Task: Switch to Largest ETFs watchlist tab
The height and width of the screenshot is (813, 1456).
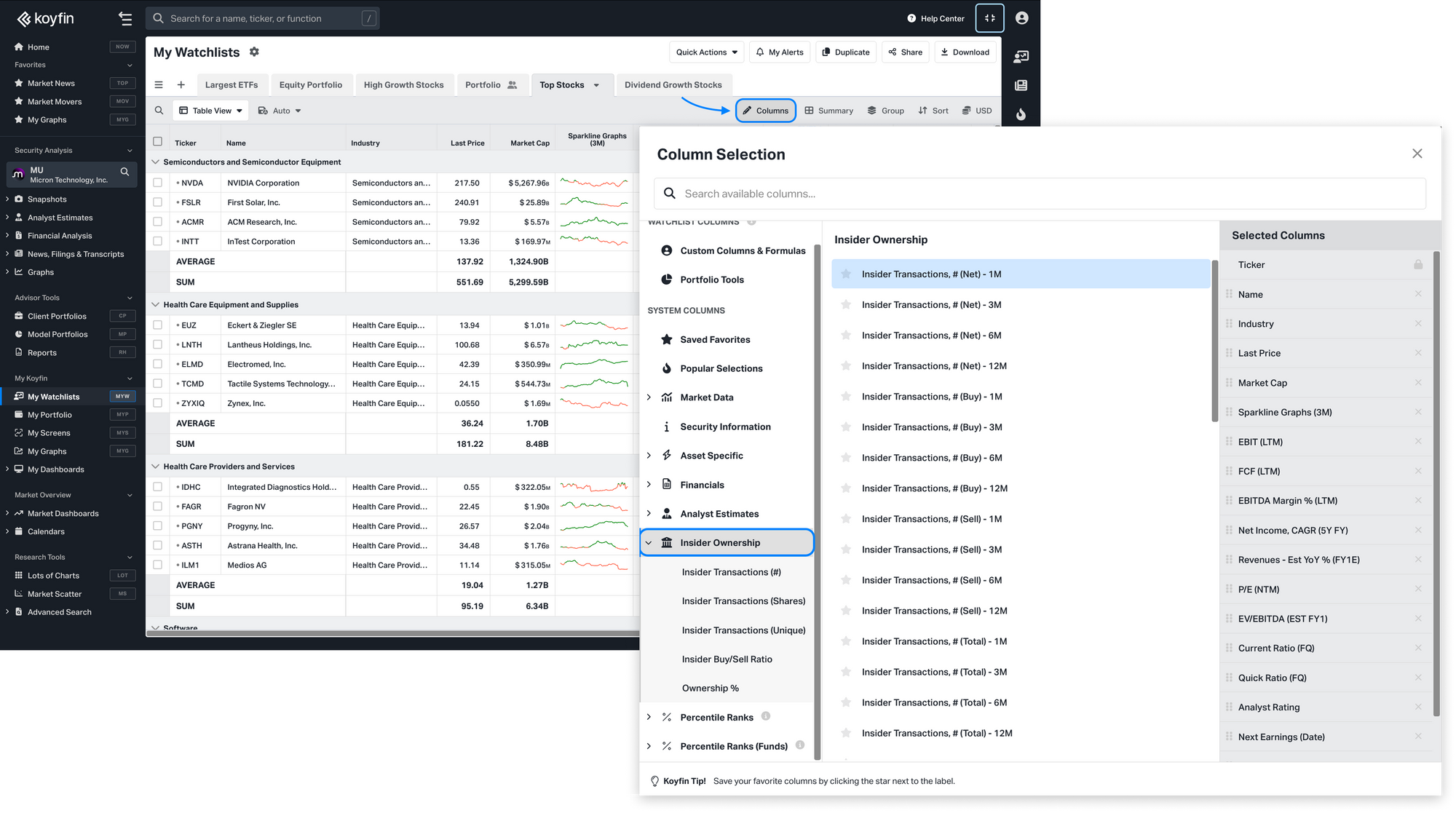Action: 232,85
